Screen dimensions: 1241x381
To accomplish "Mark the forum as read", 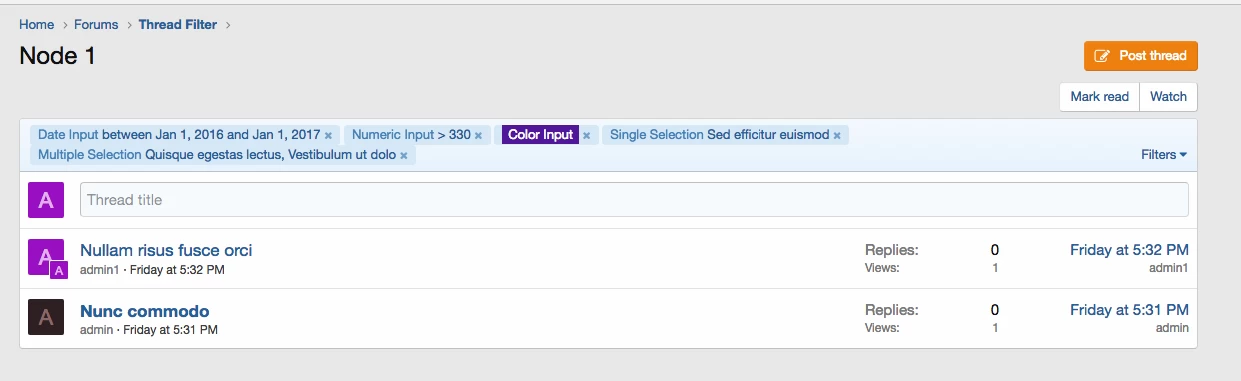I will (x=1099, y=97).
